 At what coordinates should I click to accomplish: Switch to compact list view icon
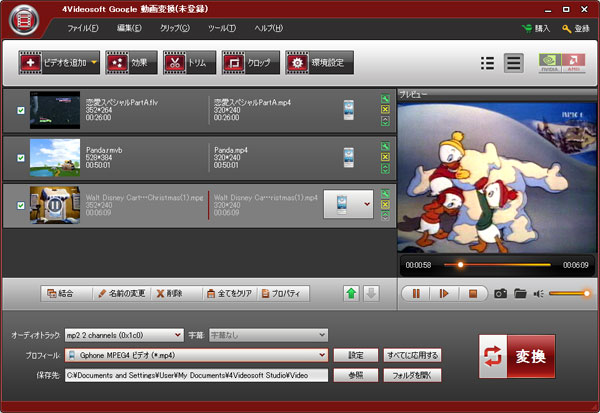point(514,63)
